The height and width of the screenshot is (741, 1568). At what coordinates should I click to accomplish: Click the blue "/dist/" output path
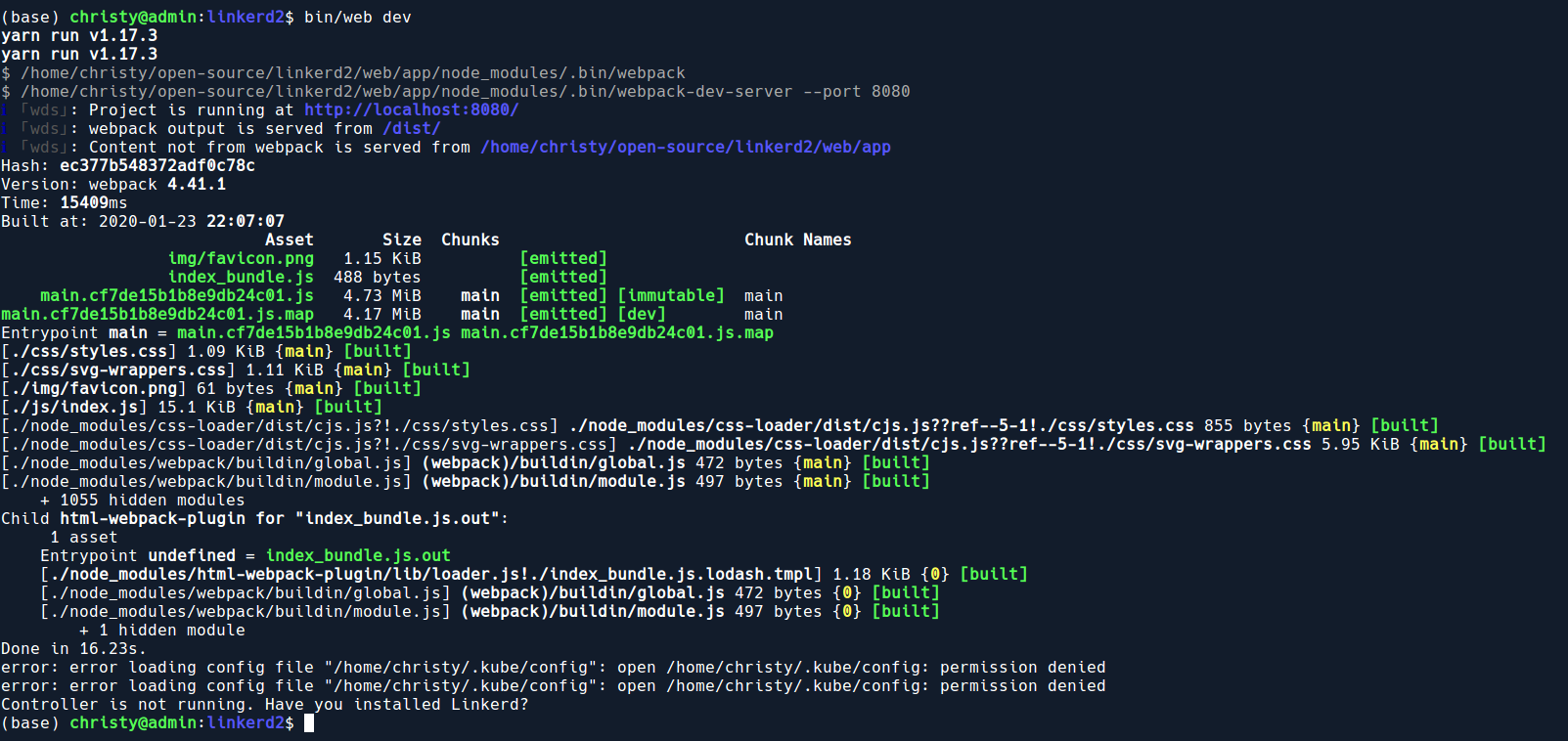tap(412, 128)
